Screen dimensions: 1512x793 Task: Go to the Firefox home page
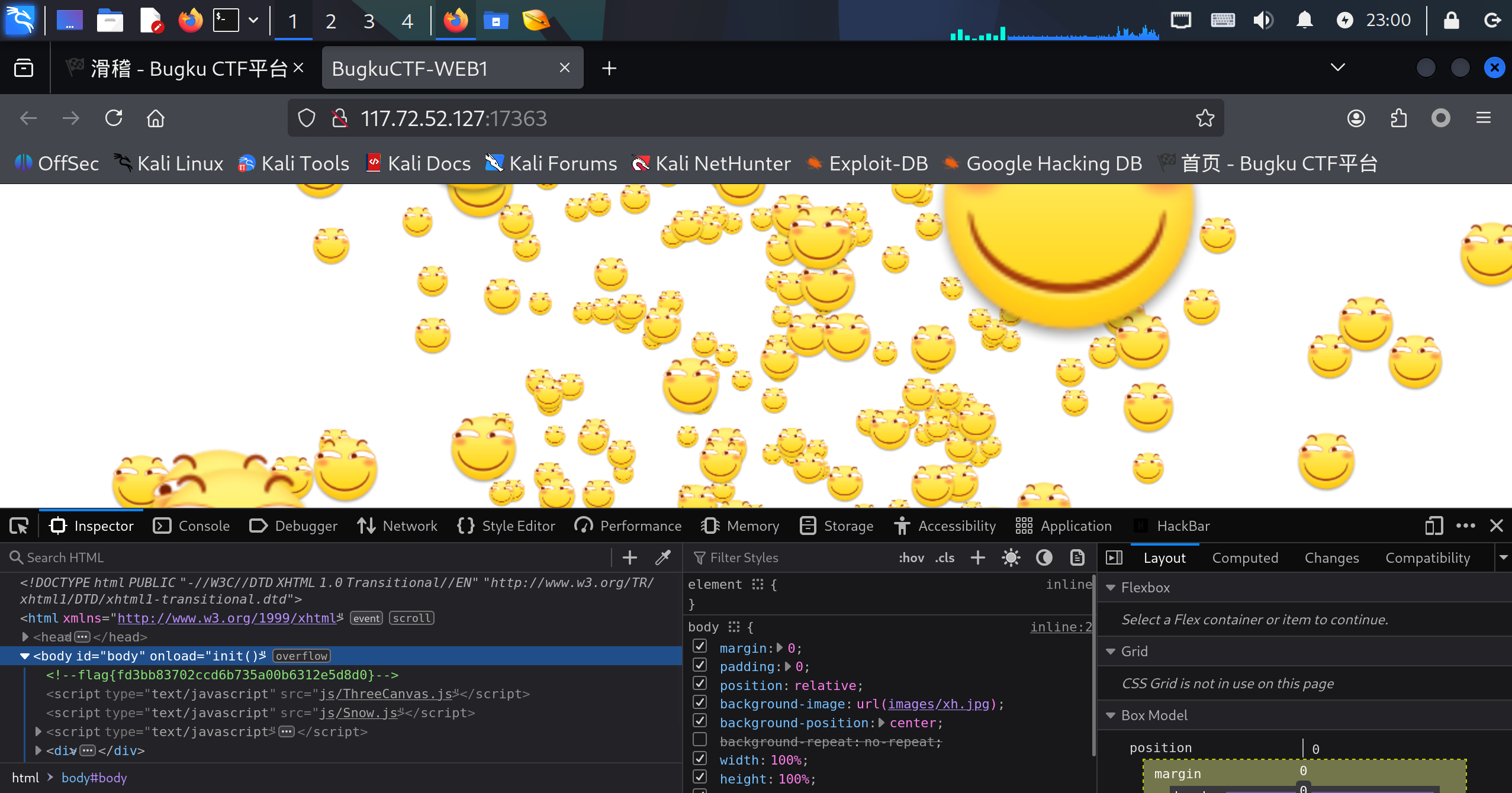tap(156, 118)
